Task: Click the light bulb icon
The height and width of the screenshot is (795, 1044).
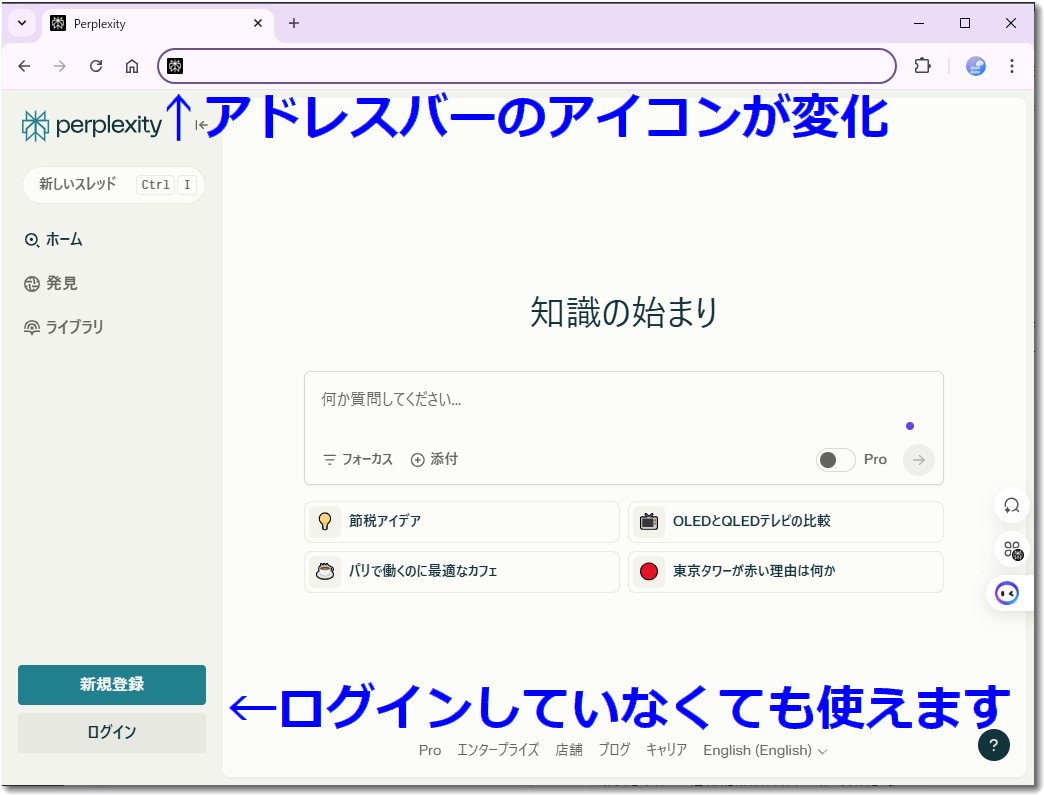Action: pos(325,521)
